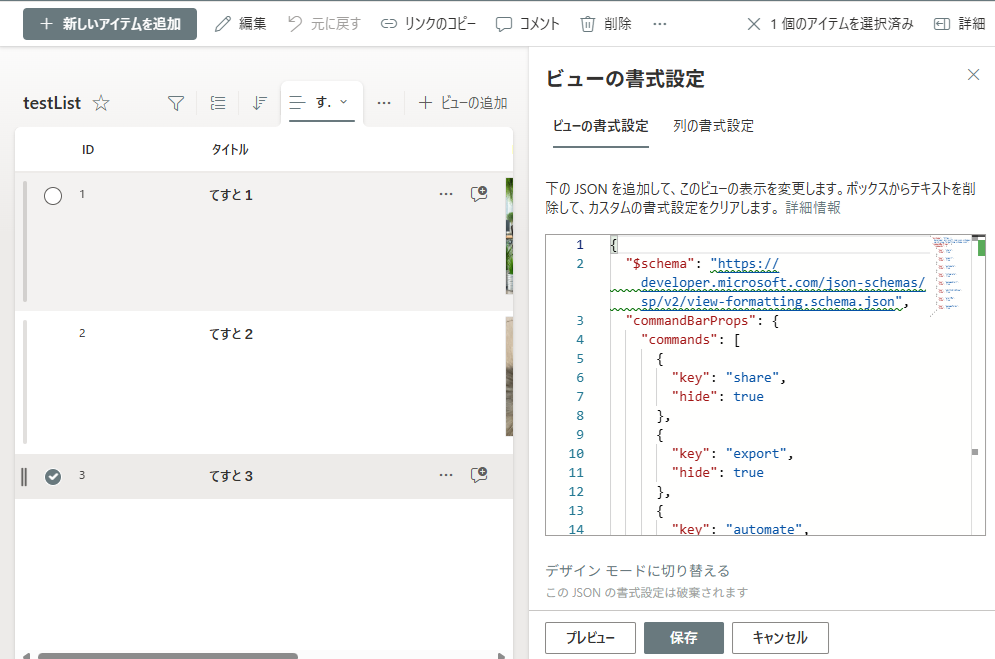Select the ビューの書式設定 tab

pyautogui.click(x=600, y=126)
